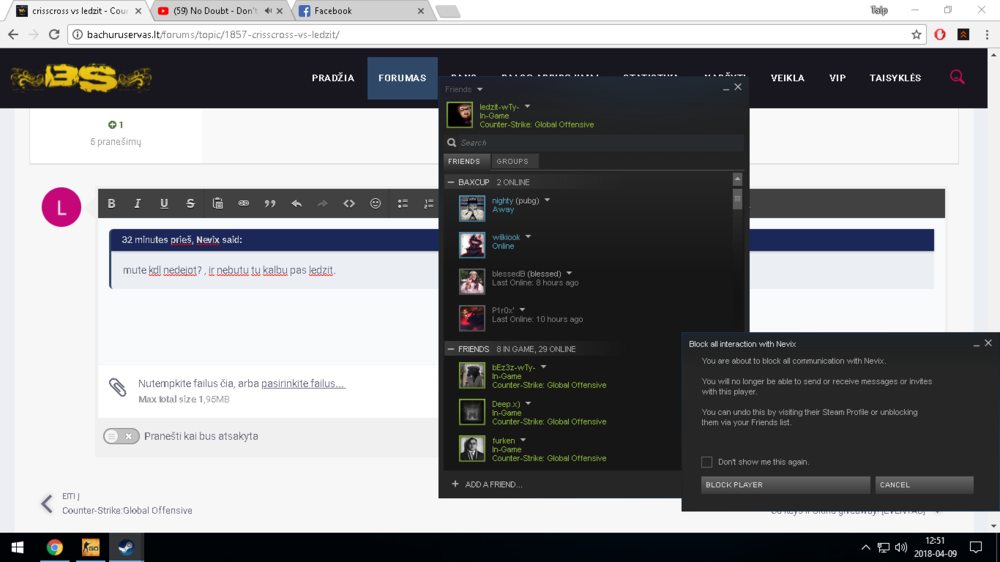Viewport: 1000px width, 562px height.
Task: Apply strikethrough formatting
Action: [x=190, y=203]
